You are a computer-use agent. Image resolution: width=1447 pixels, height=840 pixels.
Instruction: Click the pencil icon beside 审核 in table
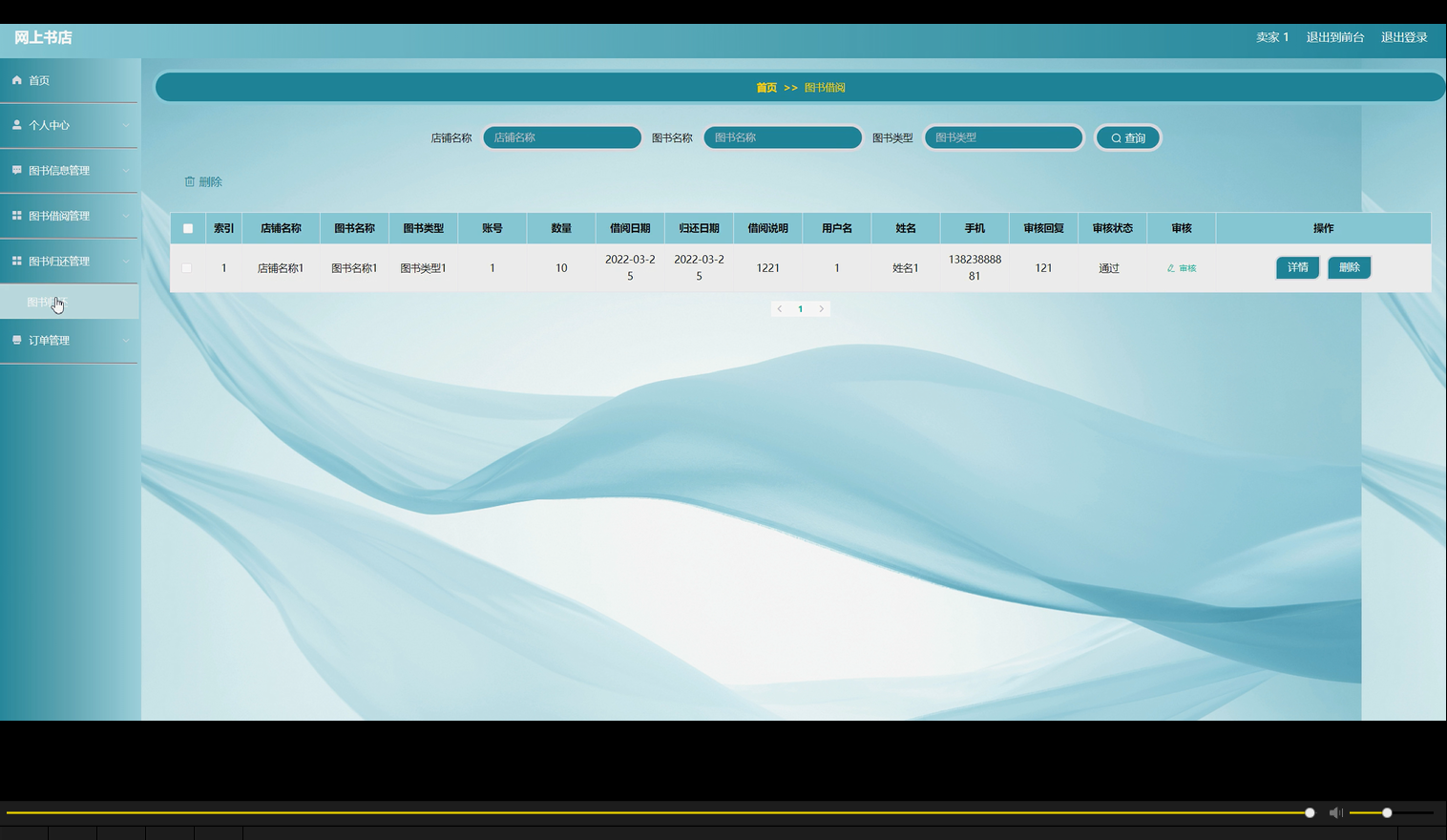pyautogui.click(x=1171, y=267)
